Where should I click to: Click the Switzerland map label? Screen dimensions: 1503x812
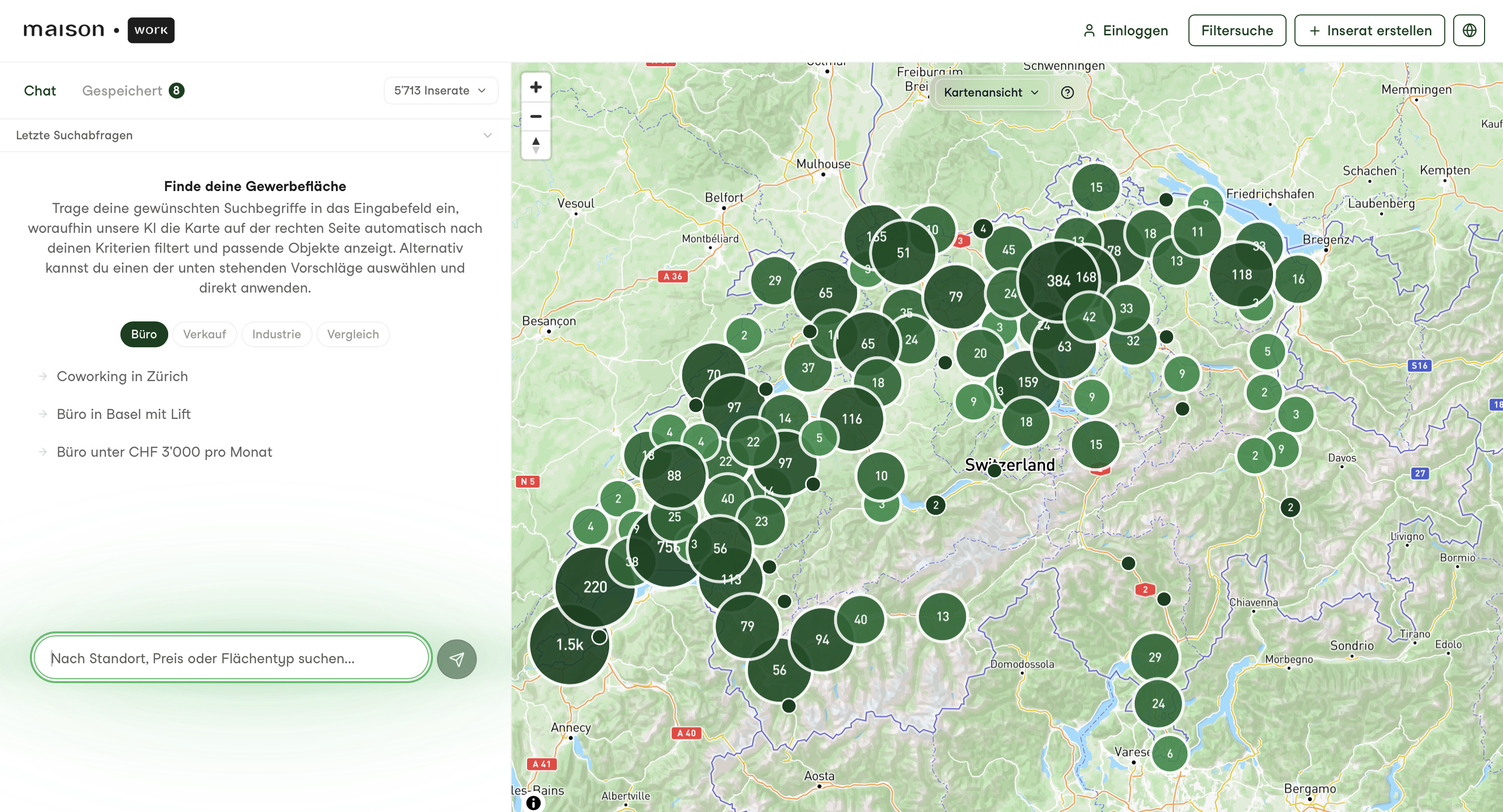[1010, 464]
